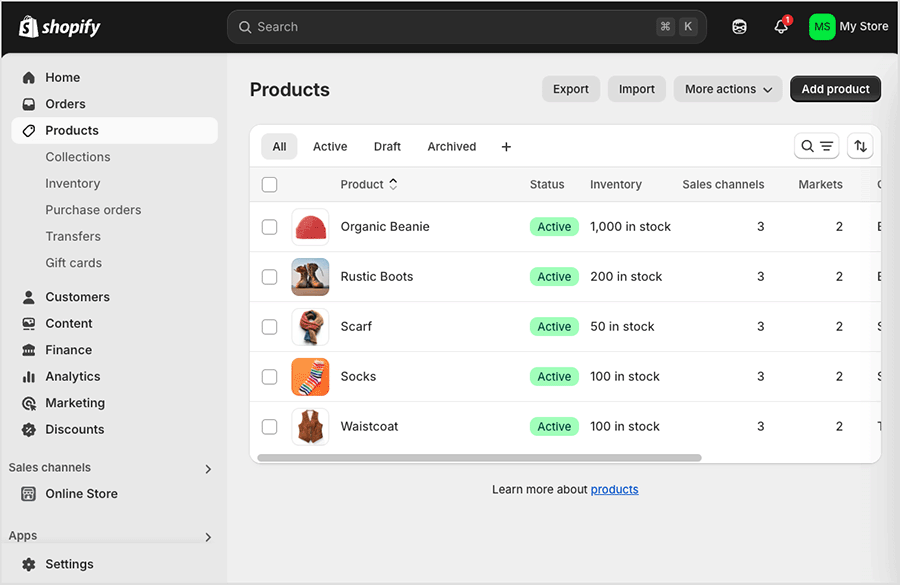Click the magnifier icon in the search bar
The width and height of the screenshot is (900, 585).
[245, 27]
